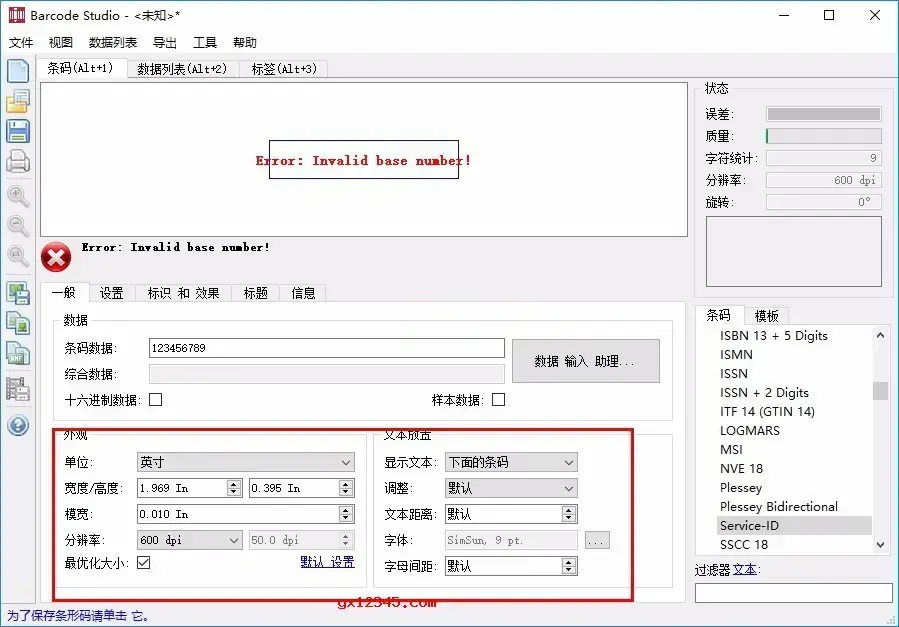
Task: Open the 单位 dropdown showing 英寸
Action: pos(246,462)
